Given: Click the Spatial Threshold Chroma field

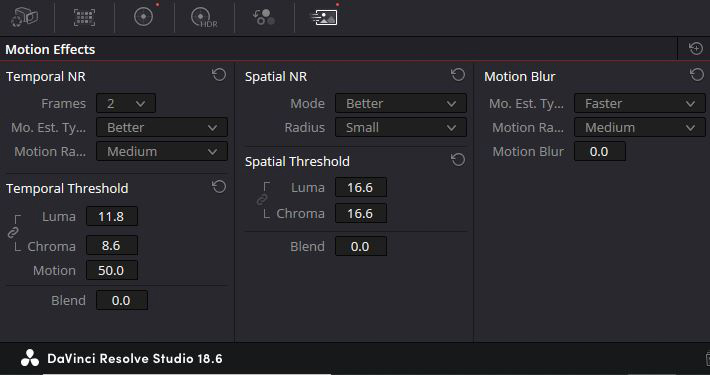Looking at the screenshot, I should [x=361, y=213].
